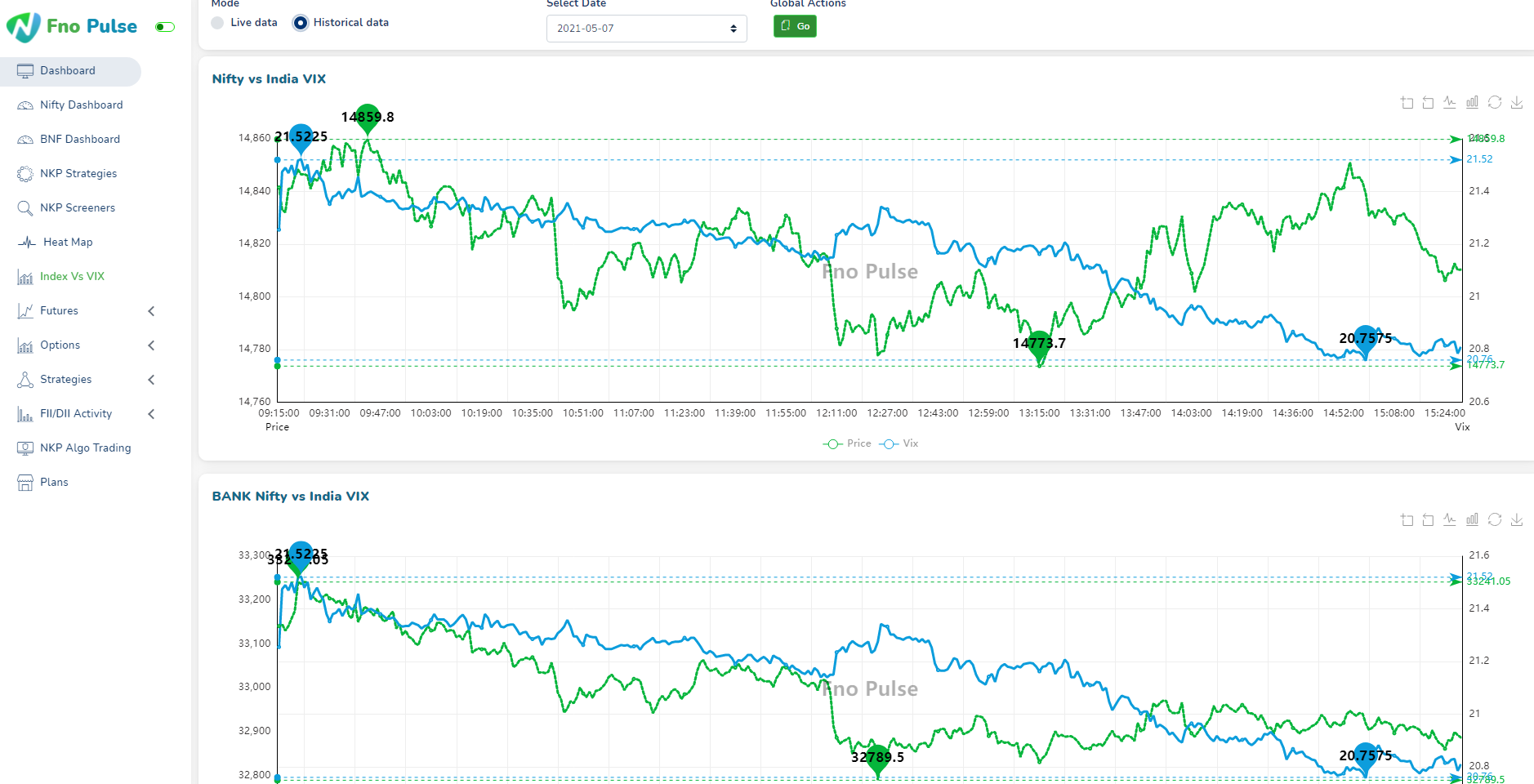Open Nifty Dashboard from the sidebar
Image resolution: width=1534 pixels, height=784 pixels.
82,105
